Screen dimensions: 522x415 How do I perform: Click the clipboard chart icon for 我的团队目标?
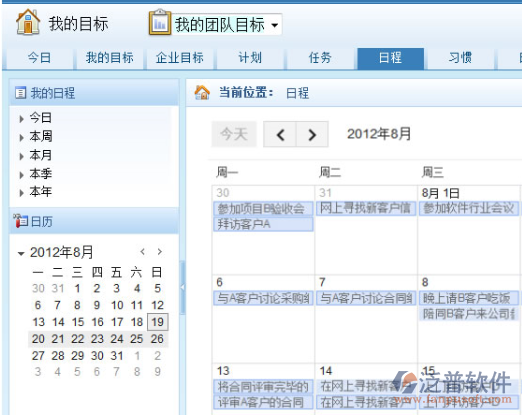[x=160, y=23]
